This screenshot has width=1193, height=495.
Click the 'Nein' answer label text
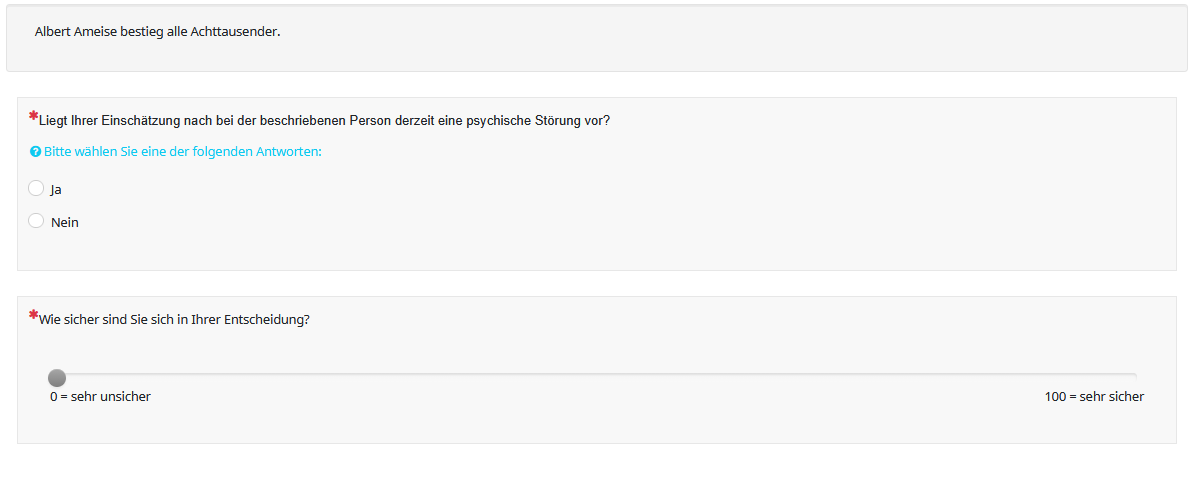click(x=65, y=222)
